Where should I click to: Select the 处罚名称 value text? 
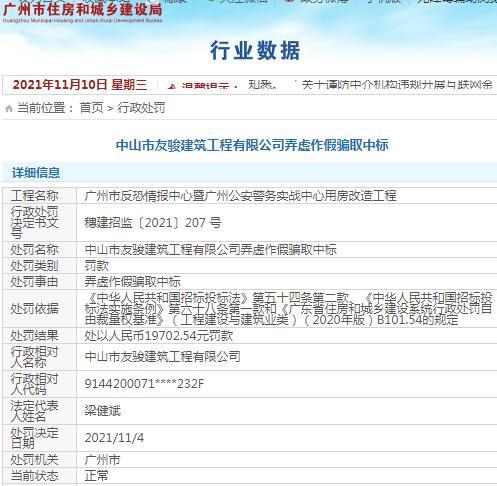pos(211,250)
